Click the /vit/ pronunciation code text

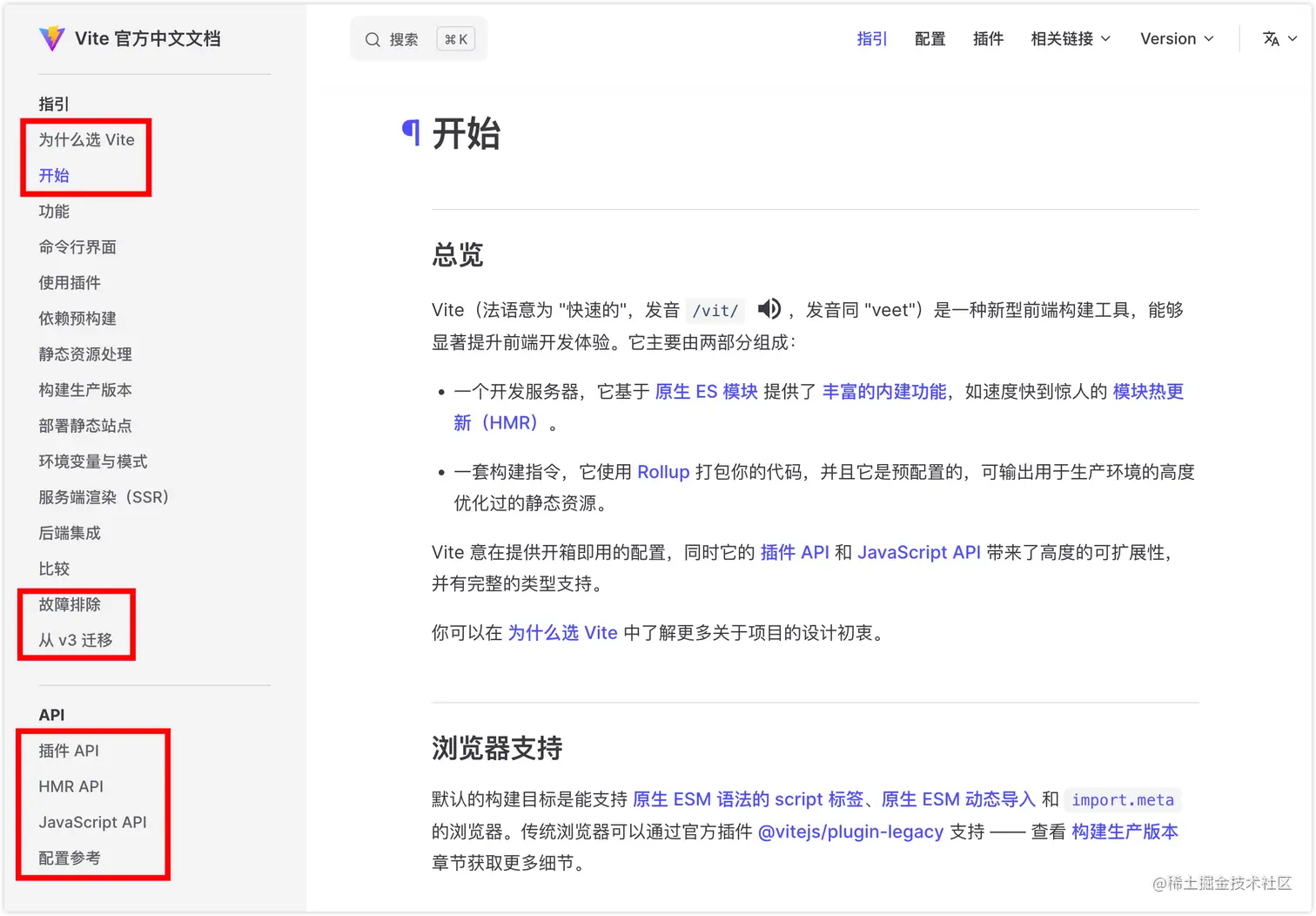pyautogui.click(x=715, y=310)
